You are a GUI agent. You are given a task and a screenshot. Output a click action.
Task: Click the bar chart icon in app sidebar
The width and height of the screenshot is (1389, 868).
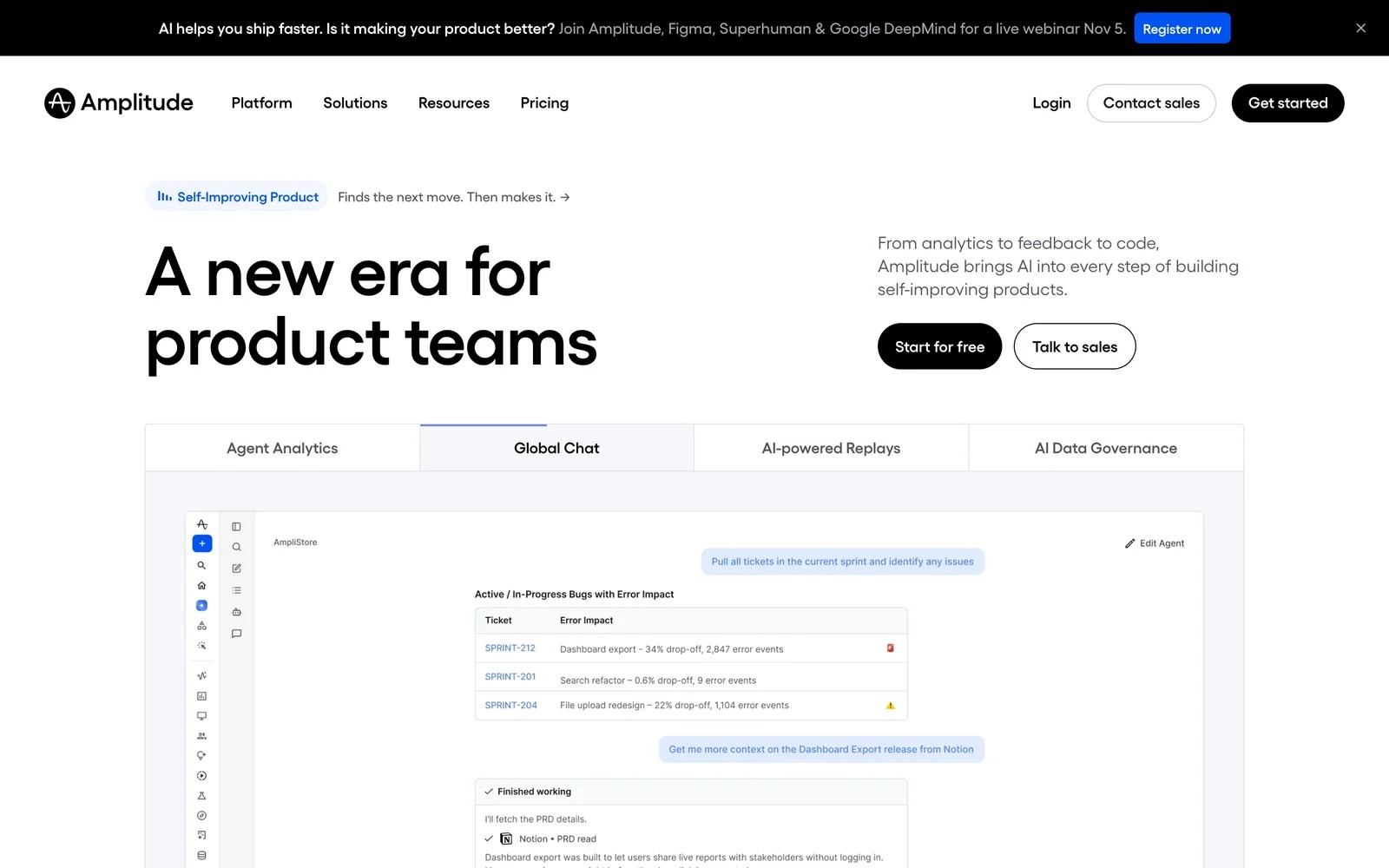[202, 696]
